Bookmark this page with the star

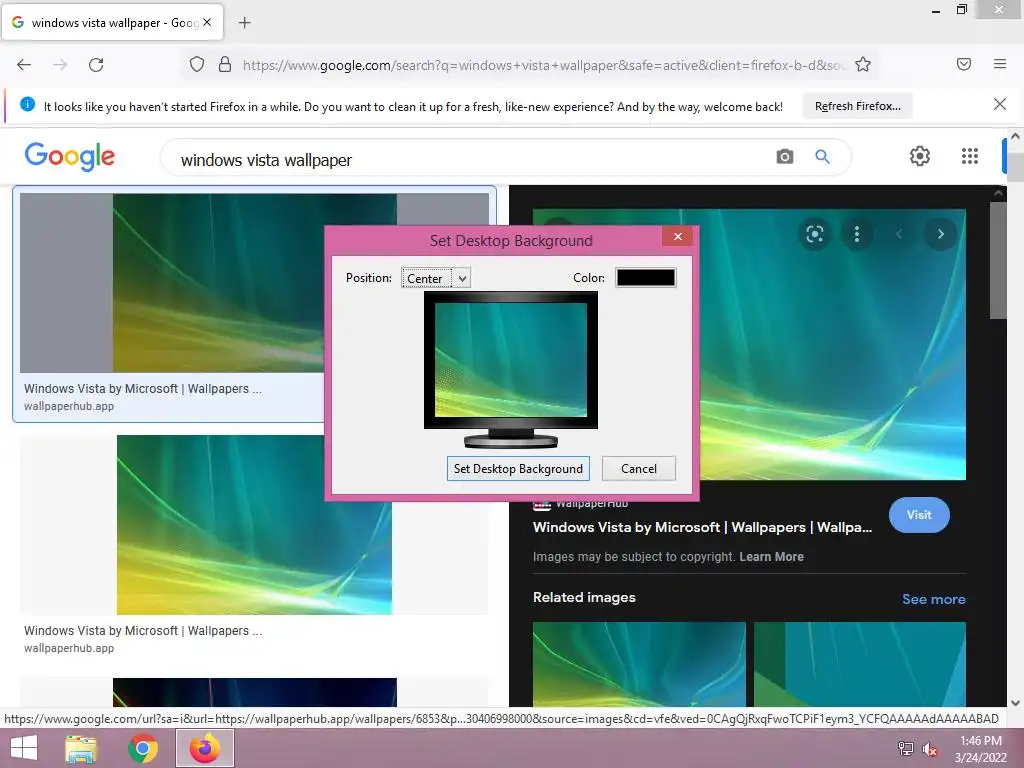point(863,64)
